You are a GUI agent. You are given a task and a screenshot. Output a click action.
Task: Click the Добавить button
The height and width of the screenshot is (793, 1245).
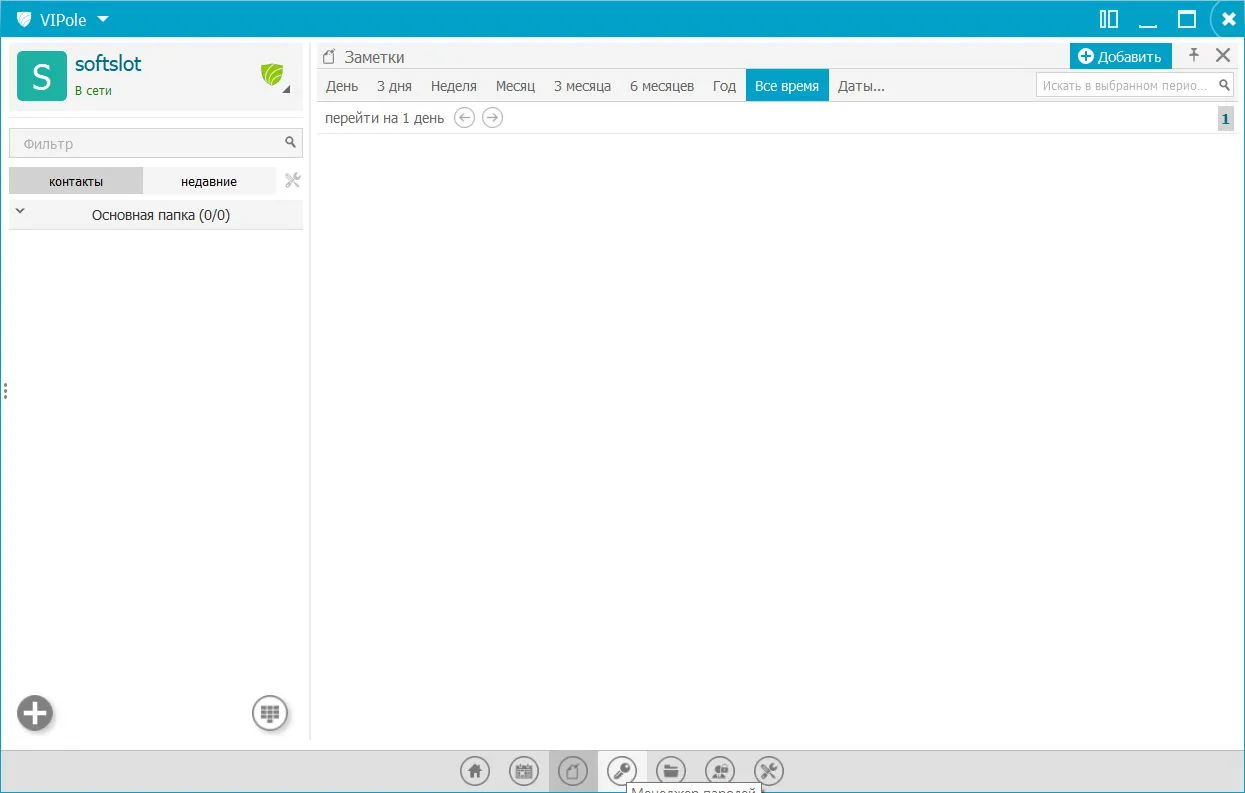(x=1120, y=56)
